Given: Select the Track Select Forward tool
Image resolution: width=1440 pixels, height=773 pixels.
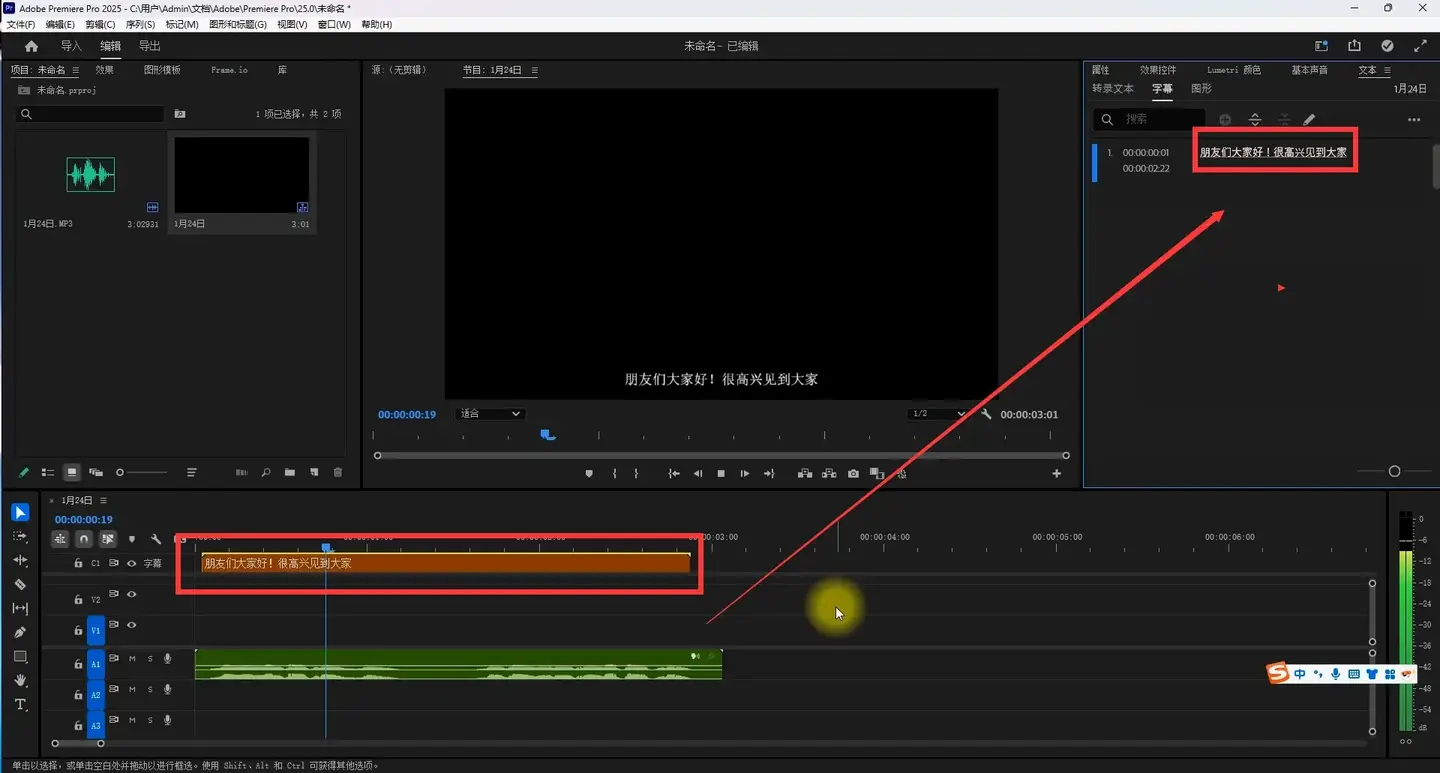Looking at the screenshot, I should 20,537.
